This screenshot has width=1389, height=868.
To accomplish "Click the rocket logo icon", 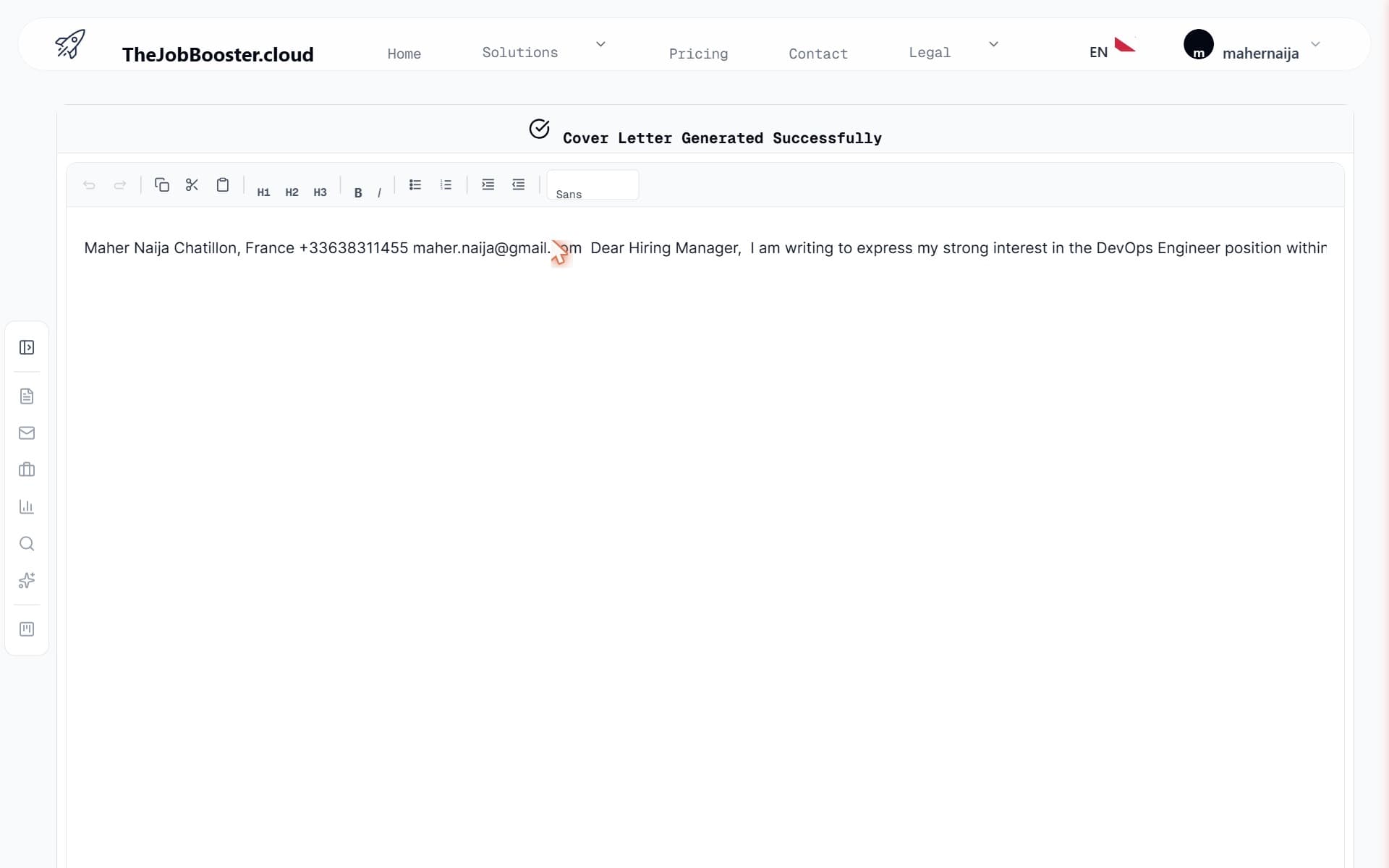I will [70, 44].
